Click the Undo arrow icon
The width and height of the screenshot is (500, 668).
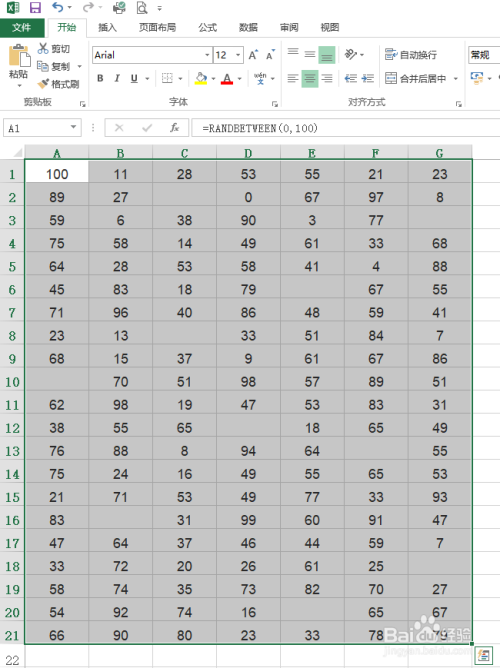pyautogui.click(x=57, y=7)
